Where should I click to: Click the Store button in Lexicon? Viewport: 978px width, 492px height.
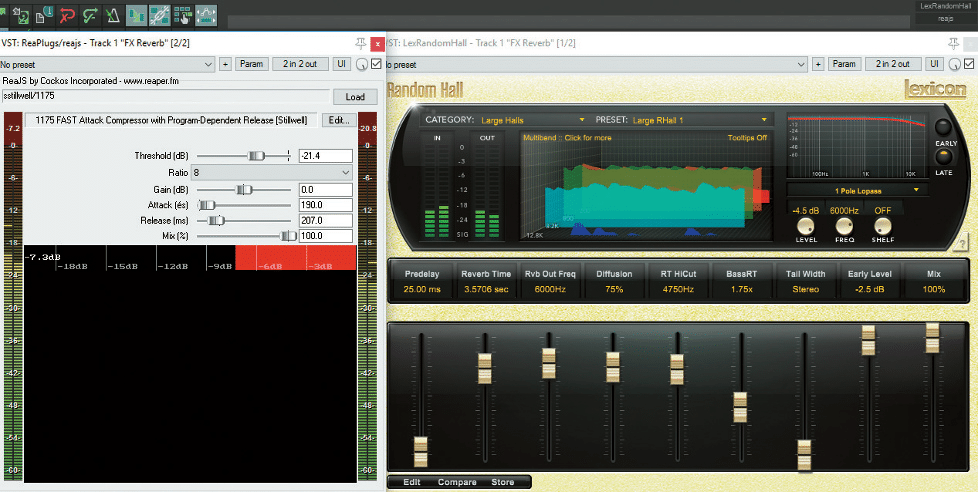(x=503, y=482)
